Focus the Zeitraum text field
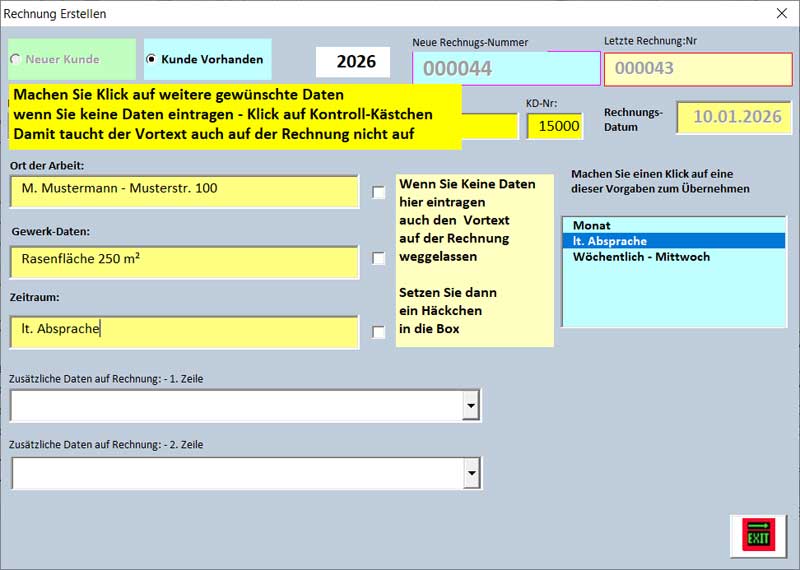800x570 pixels. click(184, 330)
